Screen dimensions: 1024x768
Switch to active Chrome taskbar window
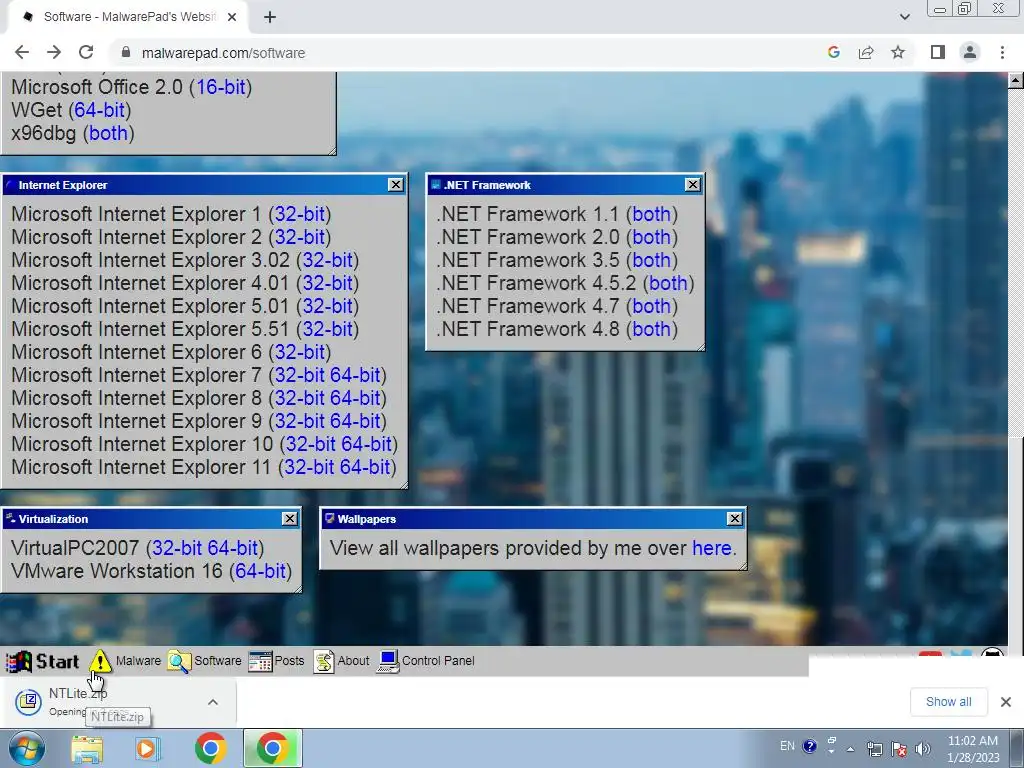click(x=273, y=748)
